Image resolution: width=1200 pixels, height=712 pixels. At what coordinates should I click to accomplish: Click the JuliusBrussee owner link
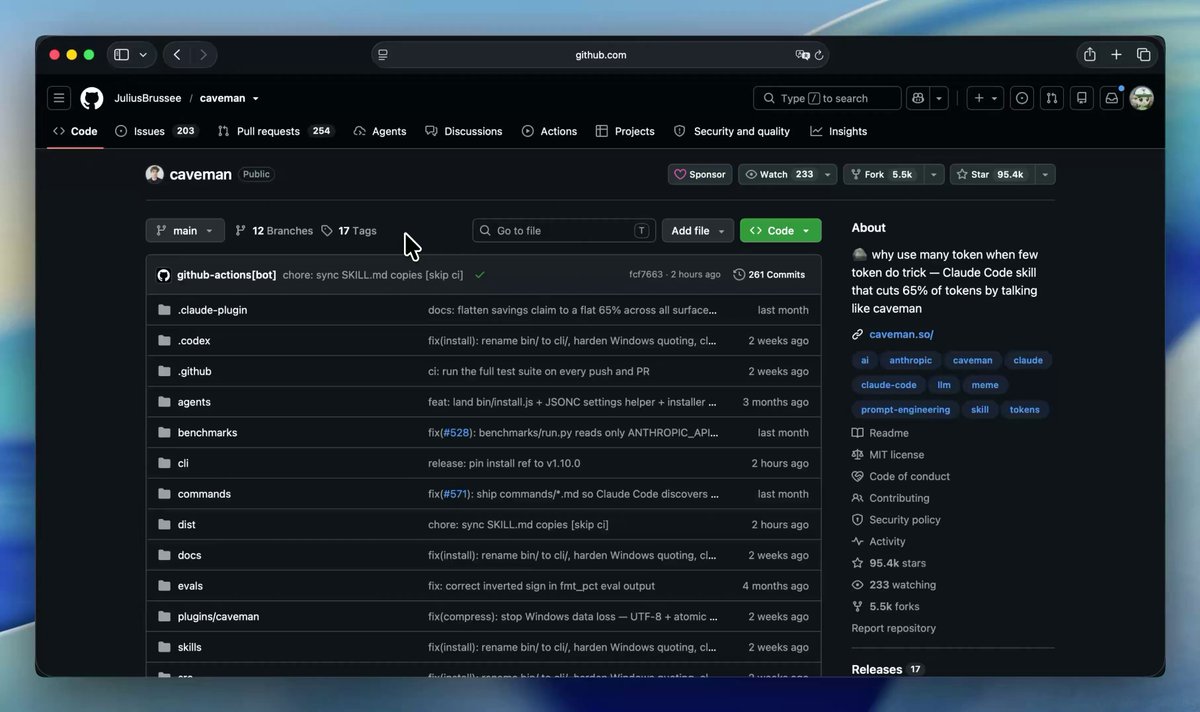(x=148, y=98)
